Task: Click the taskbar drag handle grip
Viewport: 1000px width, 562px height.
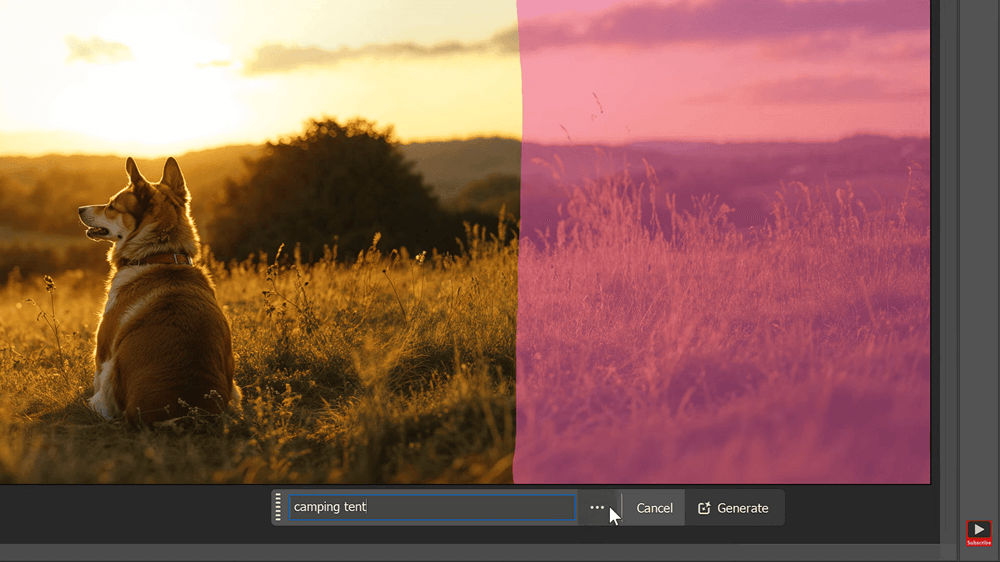Action: pos(278,507)
